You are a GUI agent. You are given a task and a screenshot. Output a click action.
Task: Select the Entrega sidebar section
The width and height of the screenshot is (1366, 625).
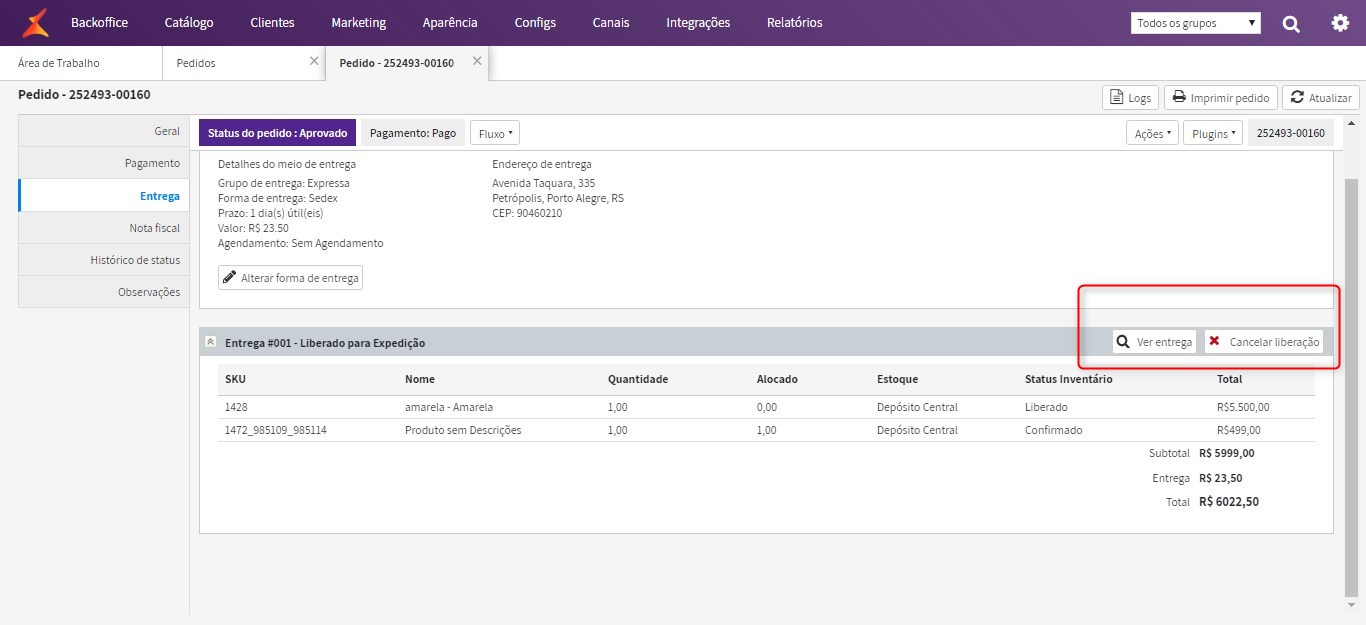click(104, 195)
